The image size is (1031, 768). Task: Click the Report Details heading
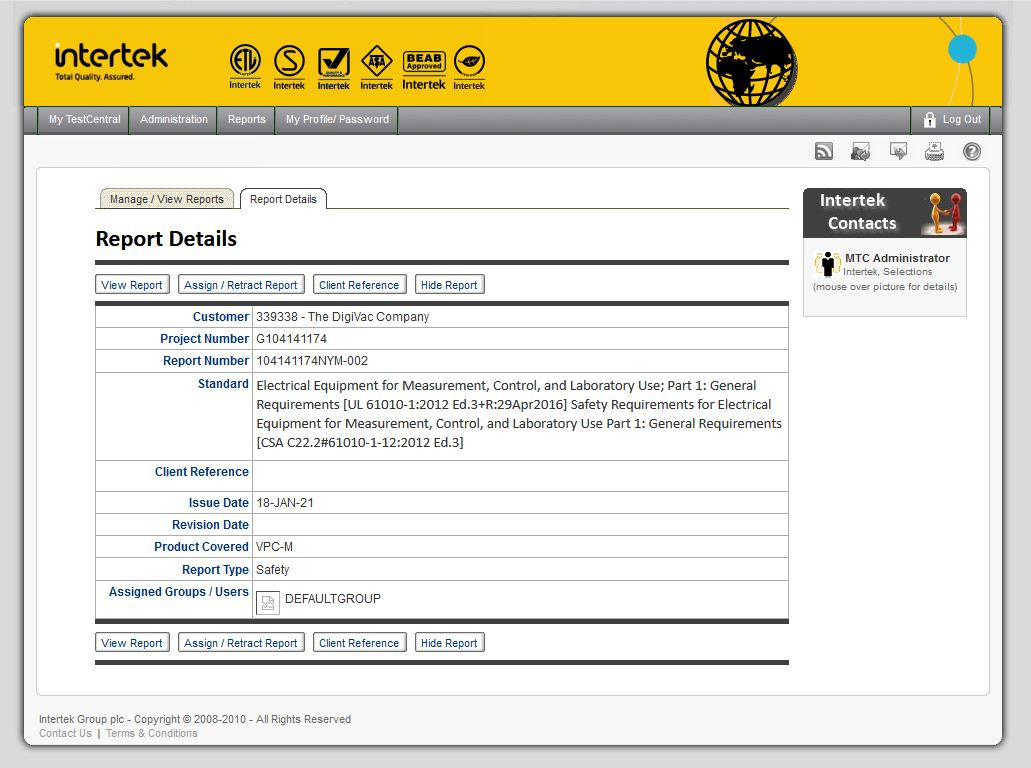[166, 239]
